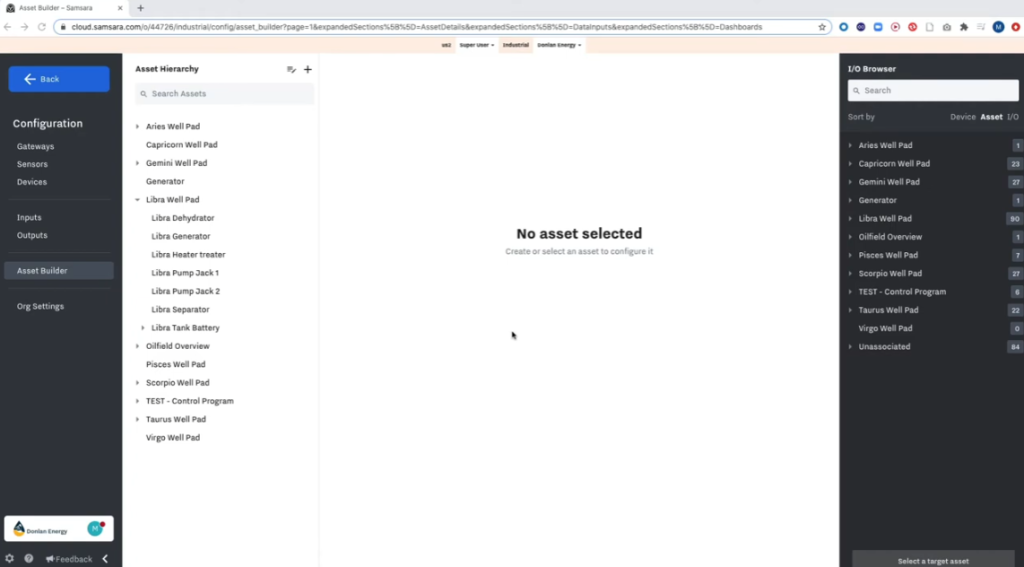Open Org Settings
The width and height of the screenshot is (1024, 567).
[x=40, y=306]
